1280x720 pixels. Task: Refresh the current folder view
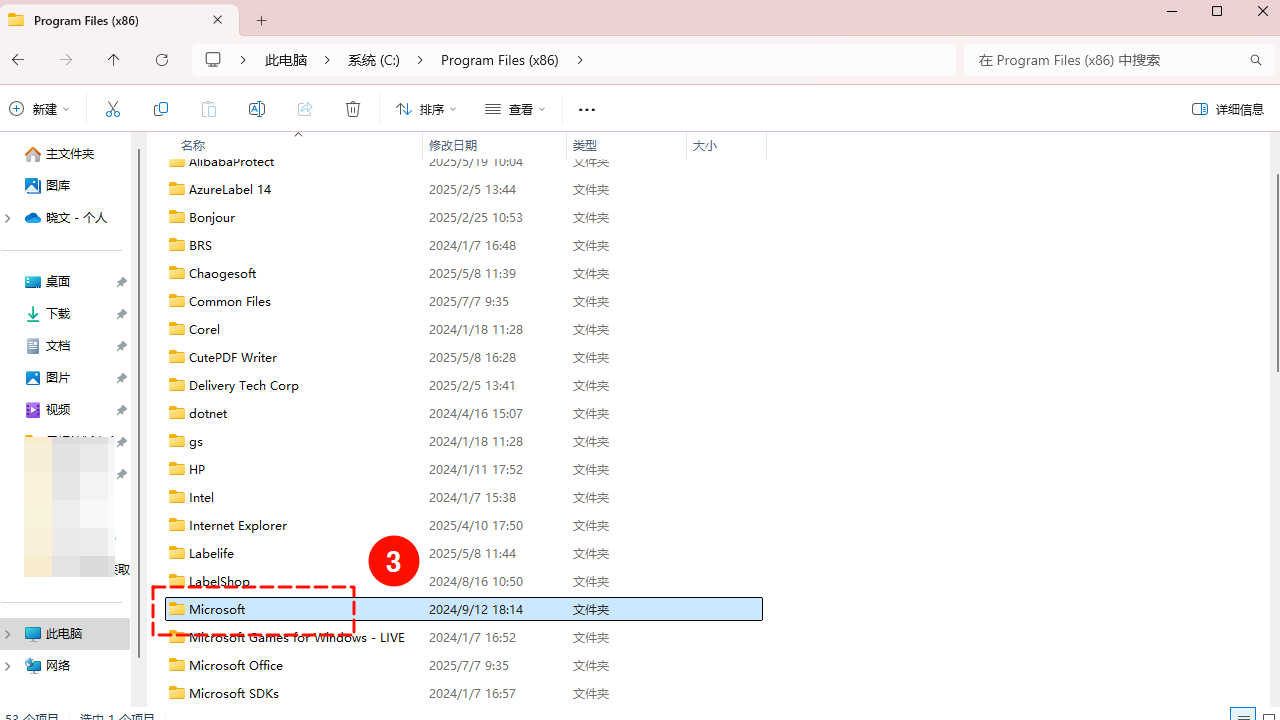(162, 60)
